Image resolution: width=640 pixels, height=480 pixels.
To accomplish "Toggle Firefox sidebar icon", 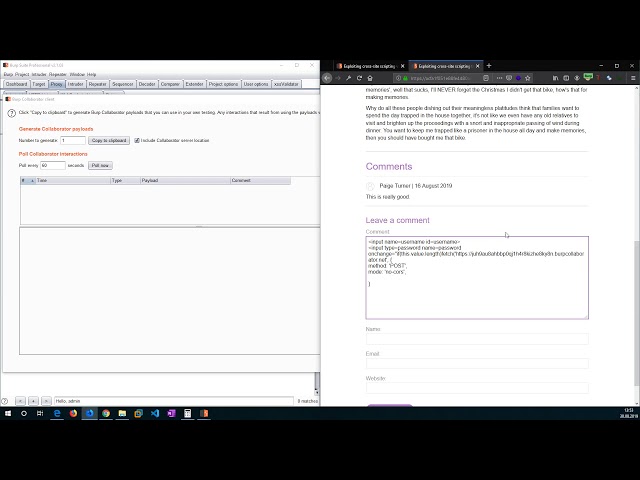I will 566,78.
